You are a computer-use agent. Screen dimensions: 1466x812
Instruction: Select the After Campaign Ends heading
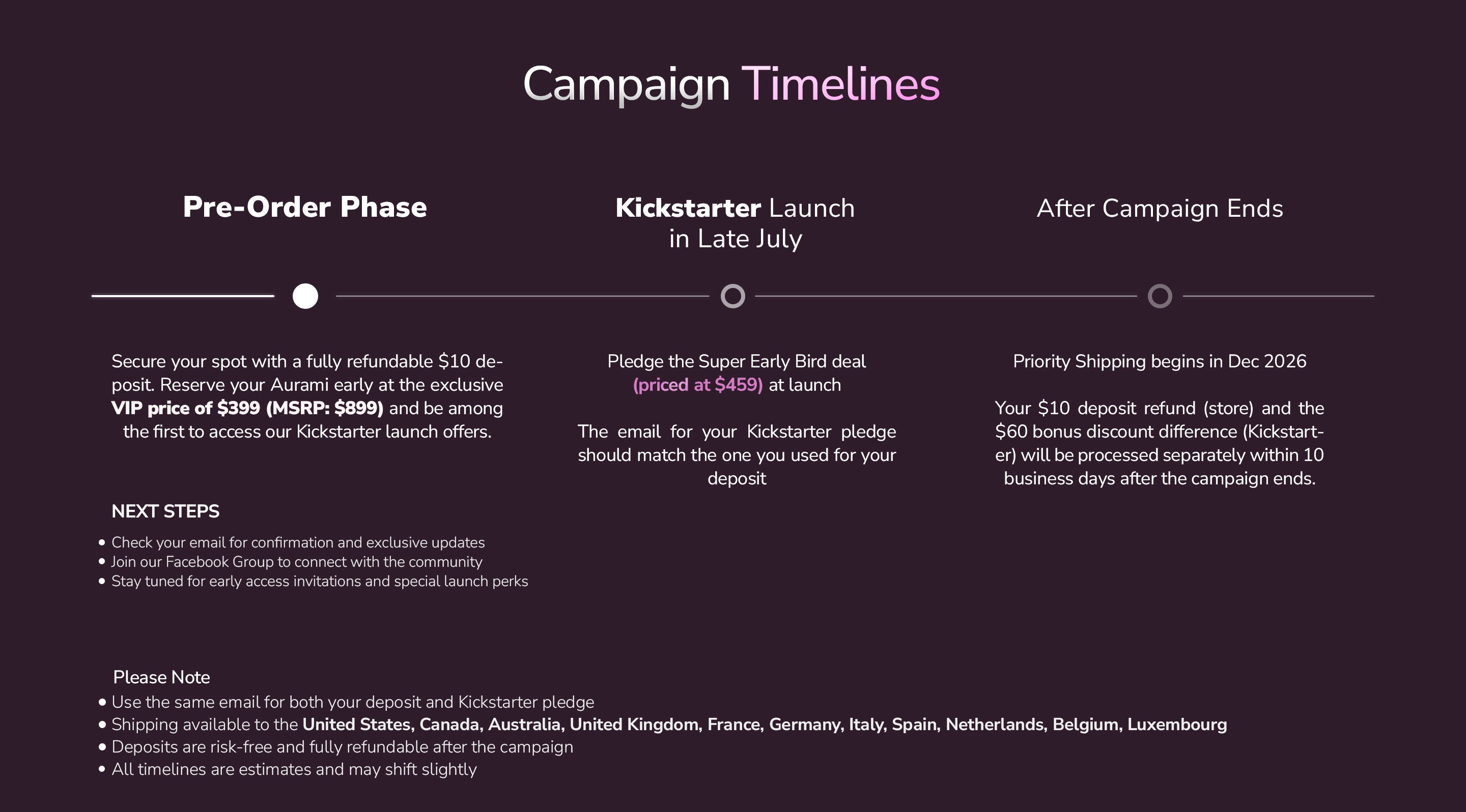(1160, 208)
